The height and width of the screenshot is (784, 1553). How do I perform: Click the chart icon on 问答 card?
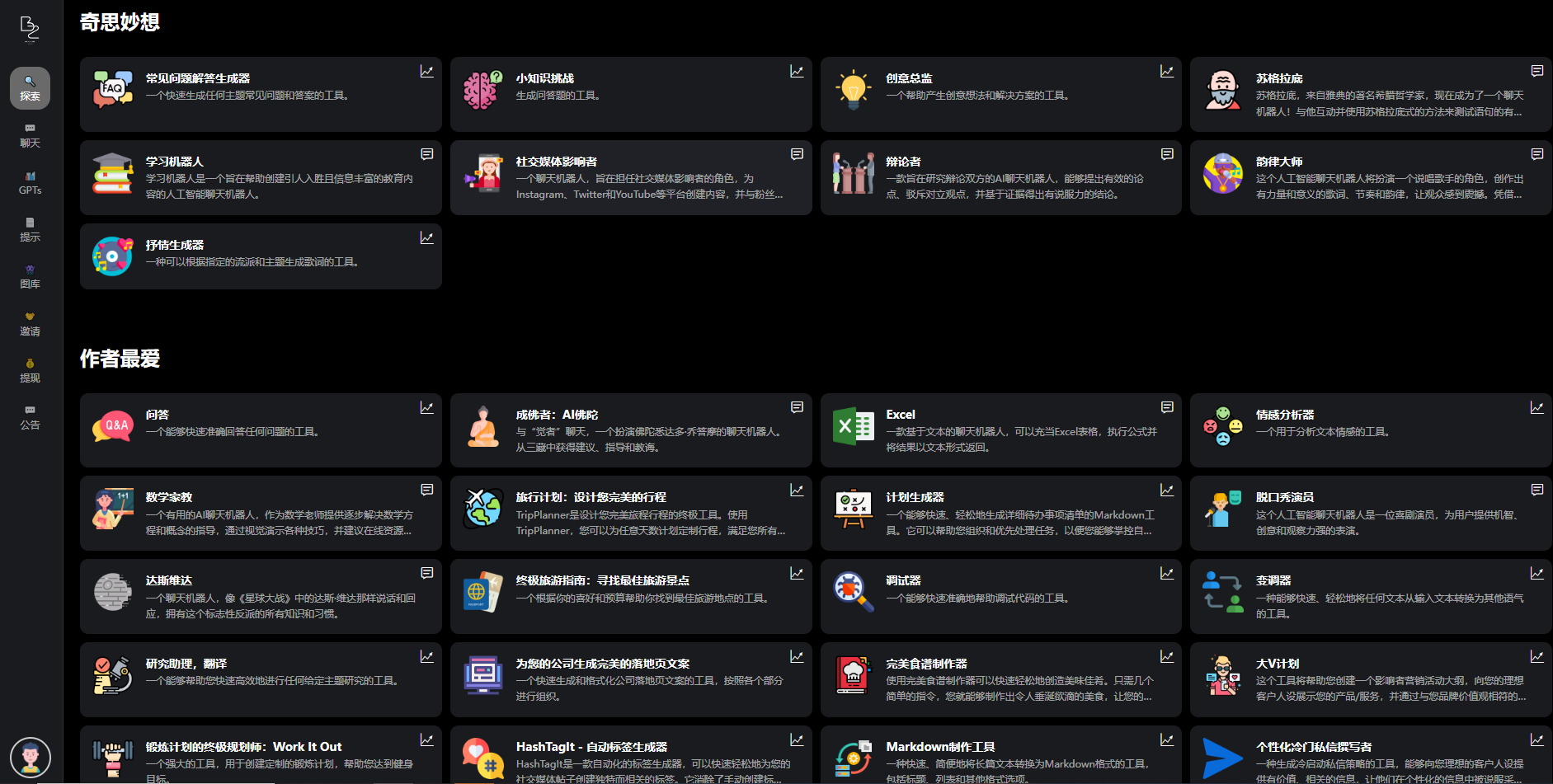point(426,407)
